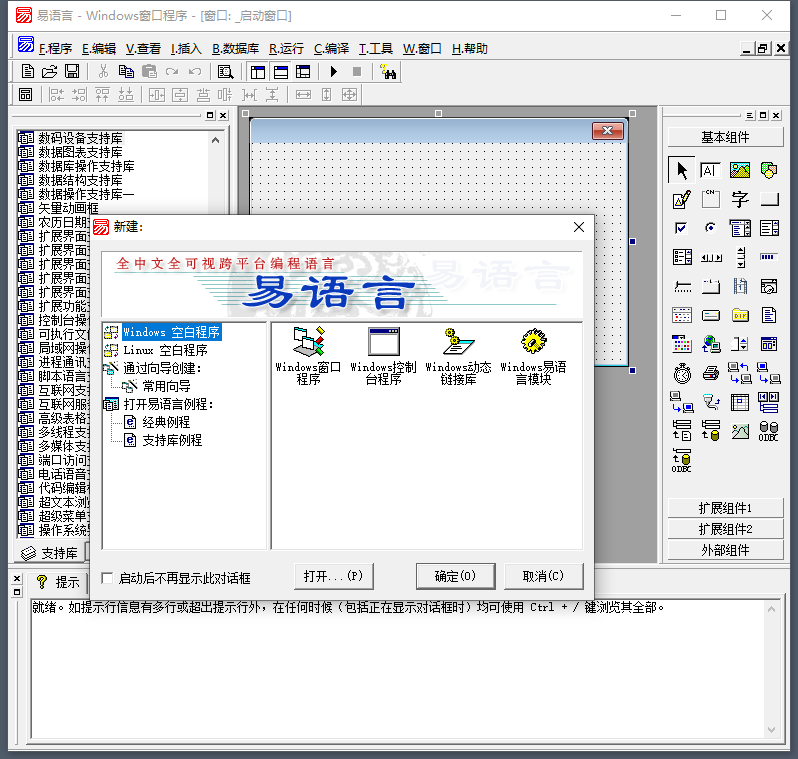Screen dimensions: 798x759
Task: Select the label 'A' component icon
Action: [710, 170]
